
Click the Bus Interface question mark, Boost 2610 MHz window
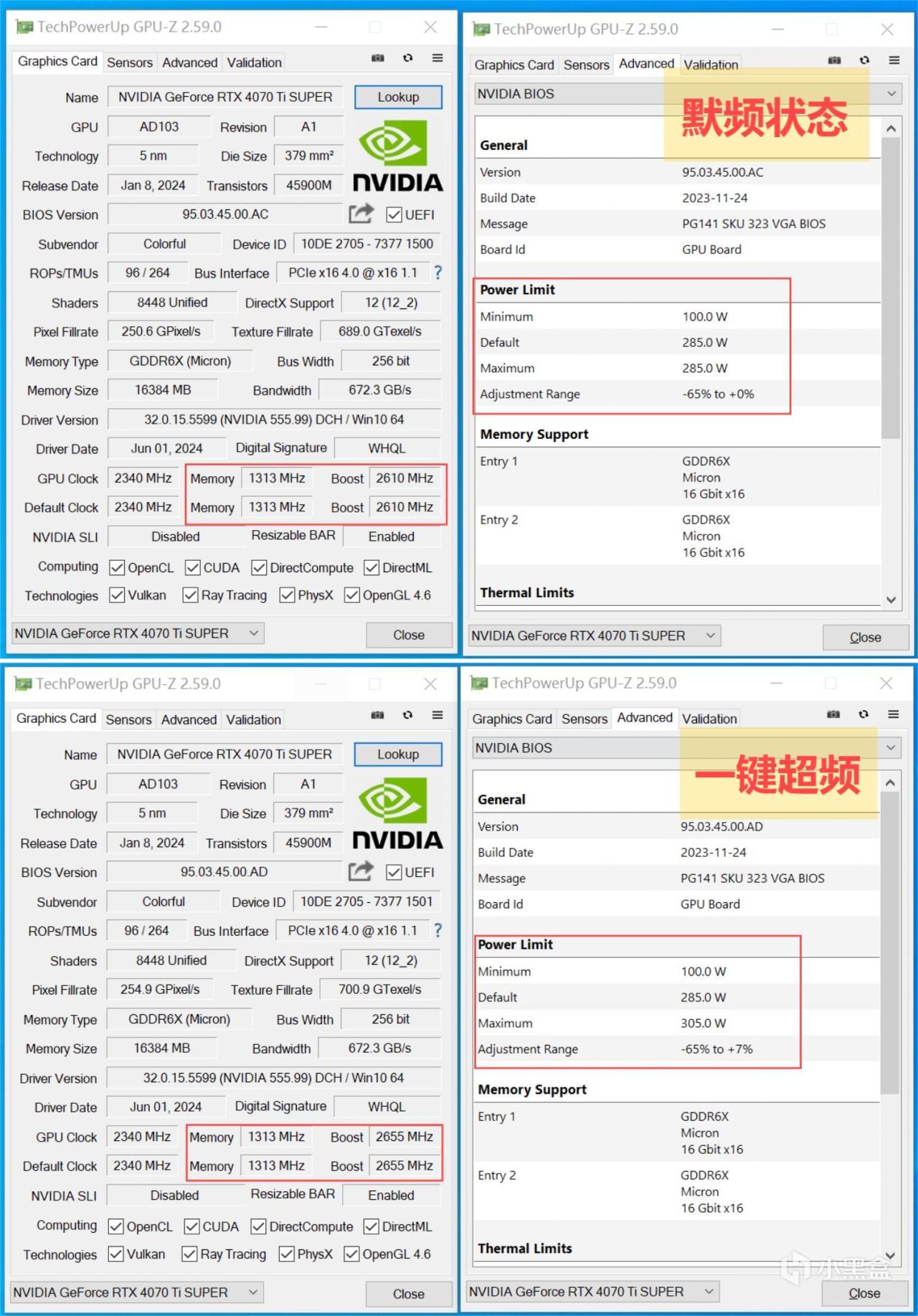(438, 273)
